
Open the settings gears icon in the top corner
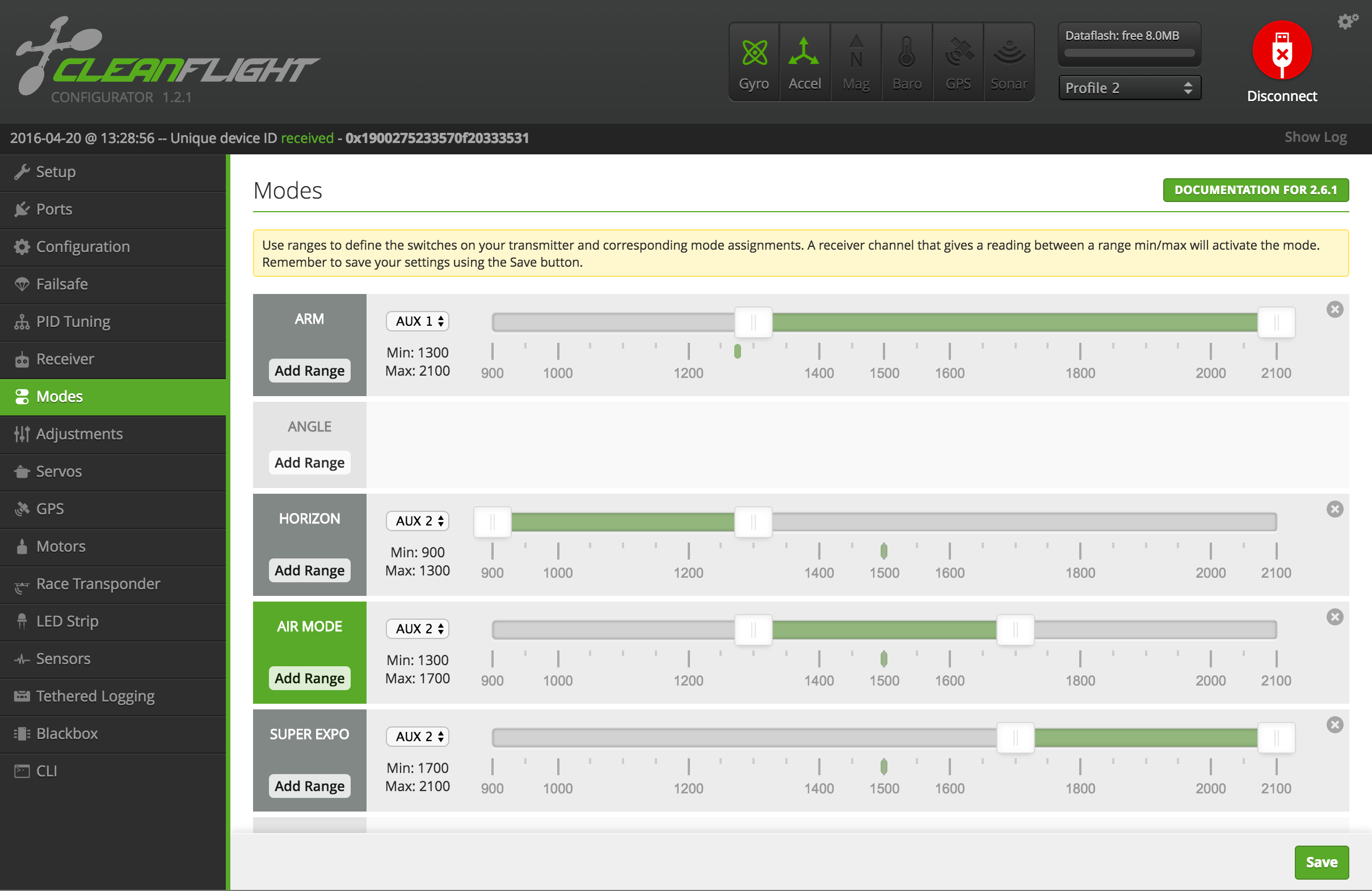[x=1347, y=22]
